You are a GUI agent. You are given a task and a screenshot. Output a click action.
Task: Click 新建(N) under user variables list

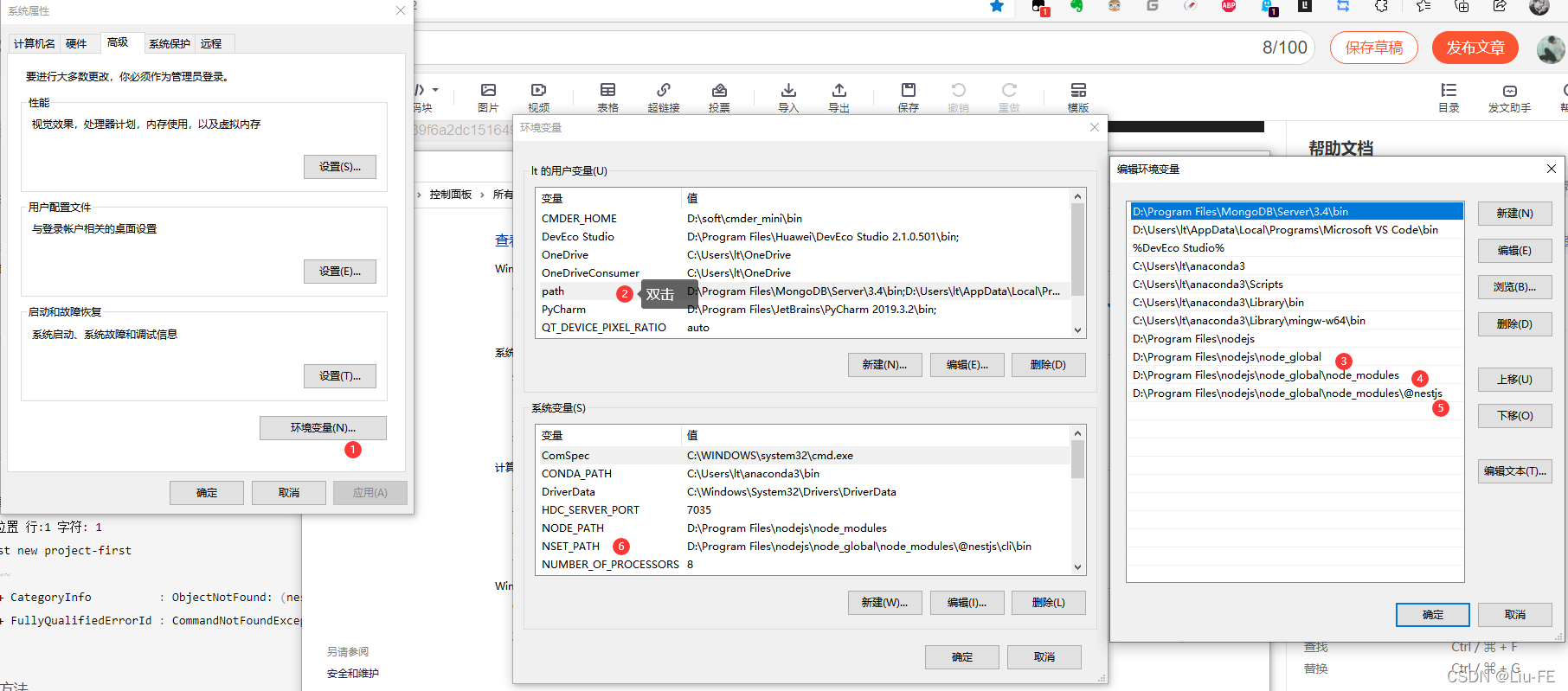click(x=884, y=365)
